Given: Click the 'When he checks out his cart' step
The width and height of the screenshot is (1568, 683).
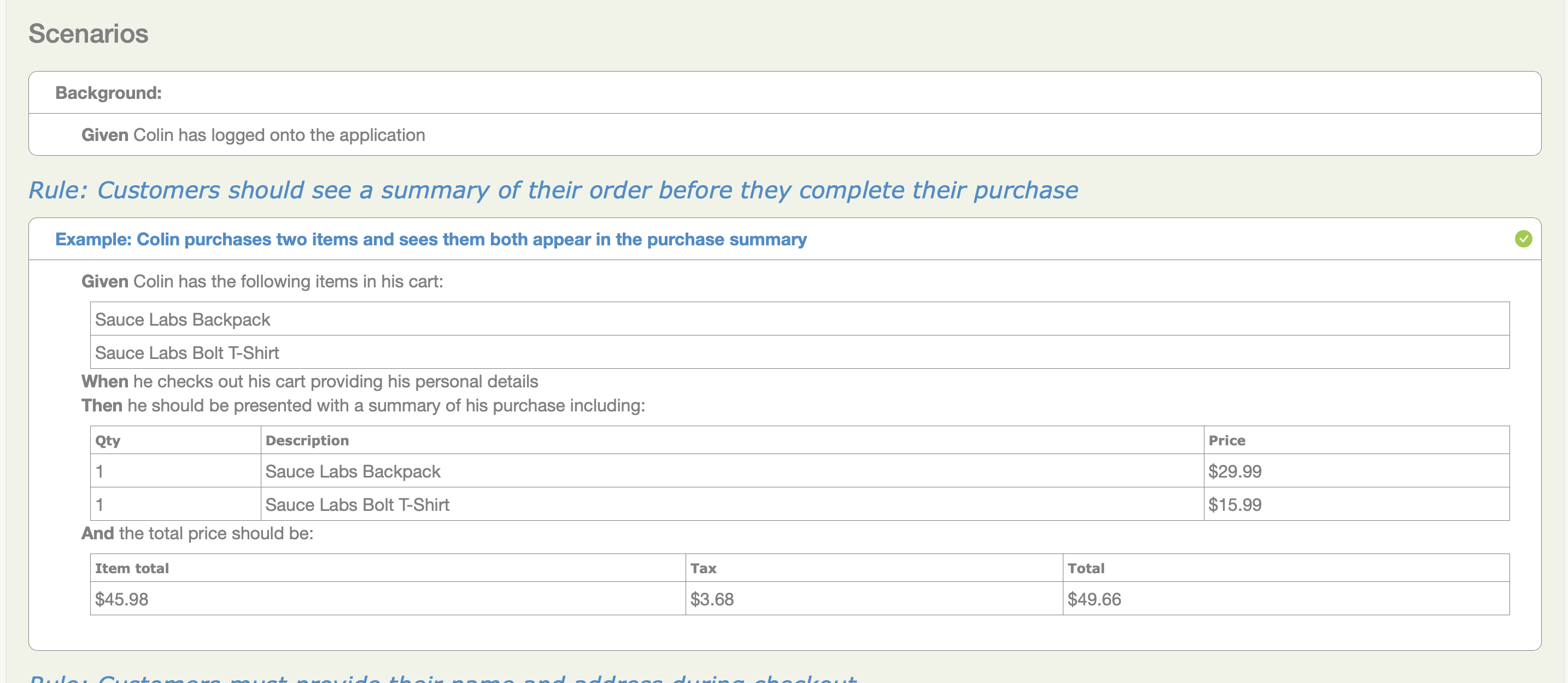Looking at the screenshot, I should [x=309, y=381].
